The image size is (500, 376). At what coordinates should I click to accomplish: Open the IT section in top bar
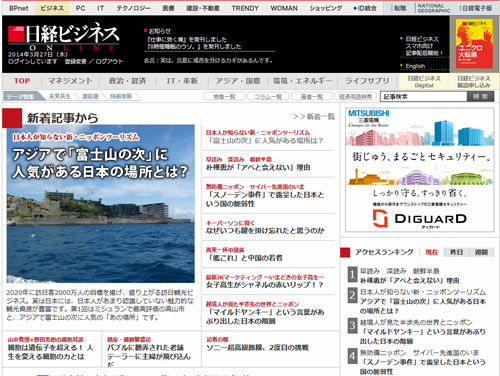[100, 8]
